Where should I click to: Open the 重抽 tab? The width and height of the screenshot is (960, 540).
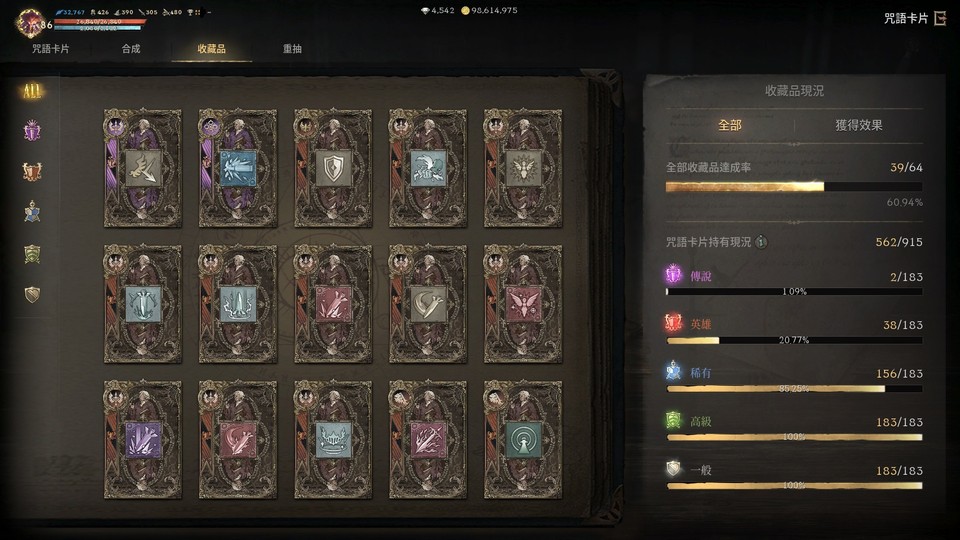(292, 48)
